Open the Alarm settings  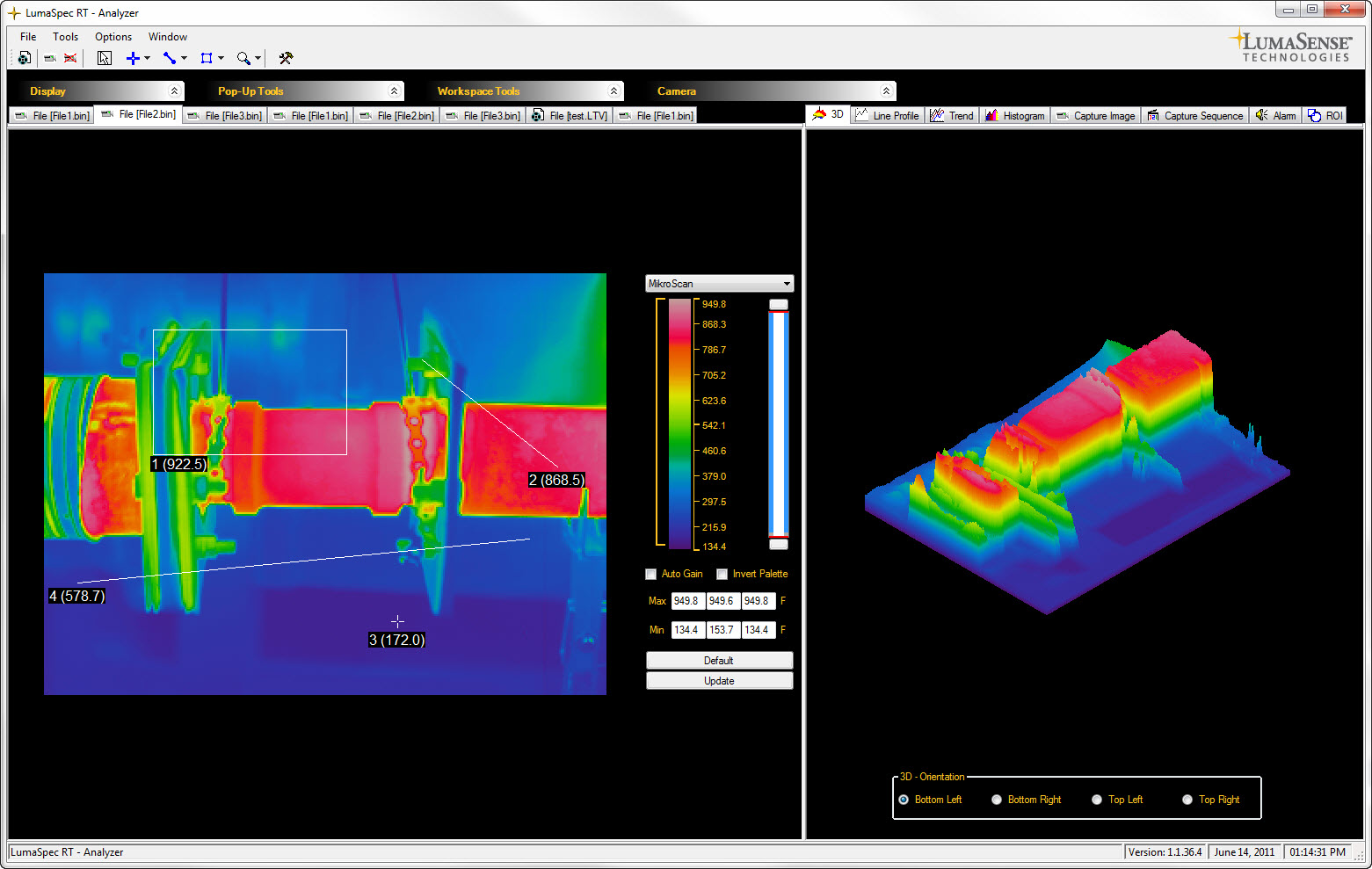pos(1274,114)
